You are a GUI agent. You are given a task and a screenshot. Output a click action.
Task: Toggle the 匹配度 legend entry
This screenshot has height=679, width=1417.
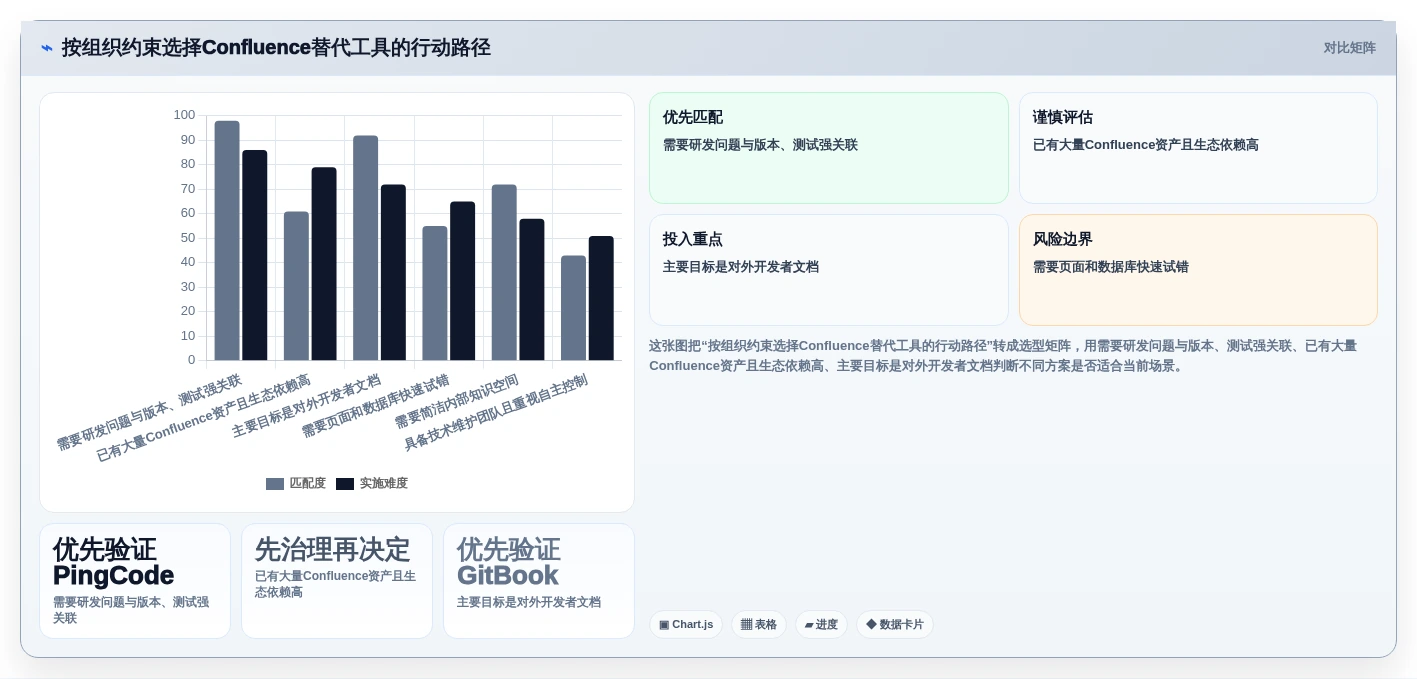click(x=296, y=484)
